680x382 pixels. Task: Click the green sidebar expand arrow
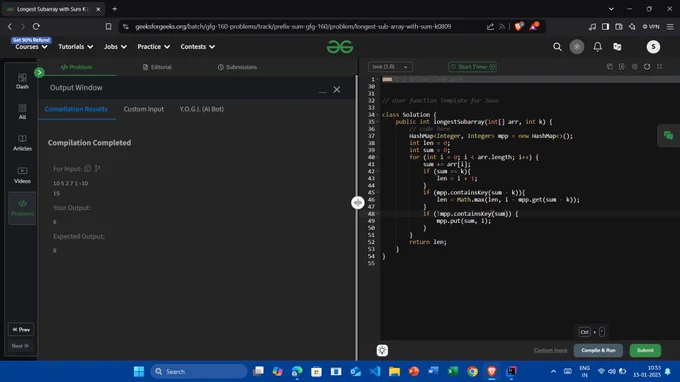pos(39,72)
